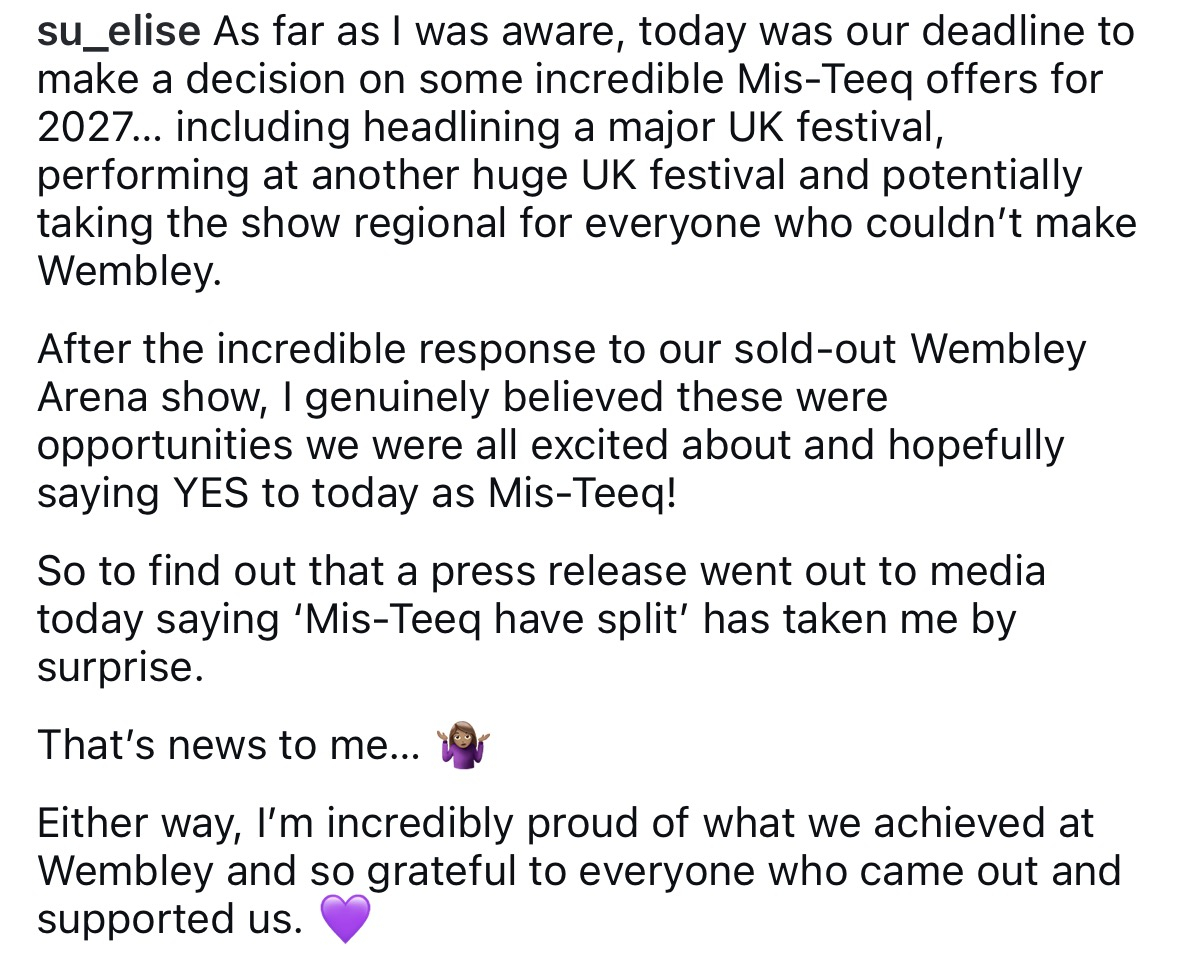1179x962 pixels.
Task: Select the phrase "headlining a major UK festival"
Action: click(653, 128)
